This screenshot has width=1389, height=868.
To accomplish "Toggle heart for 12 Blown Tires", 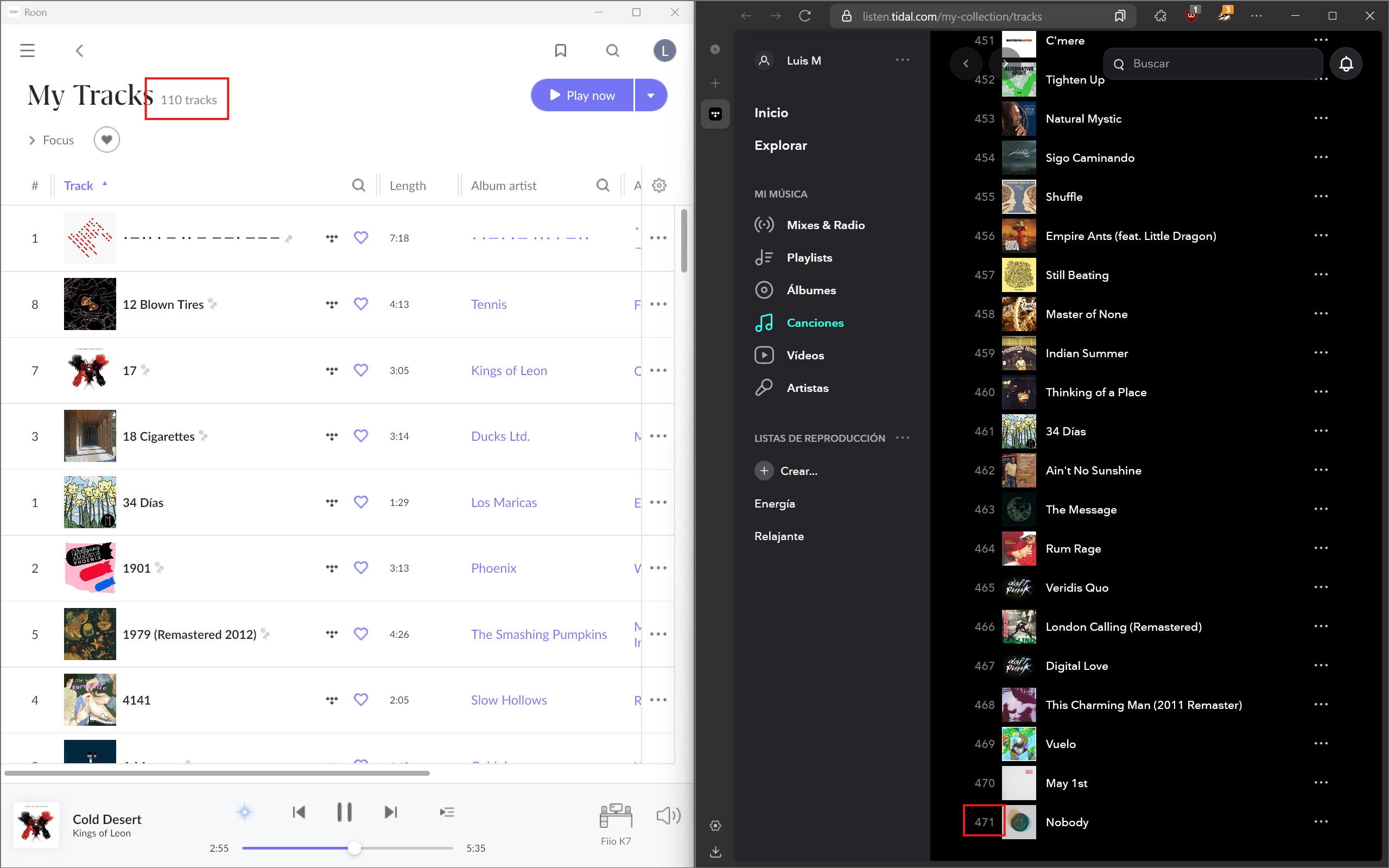I will [x=361, y=303].
